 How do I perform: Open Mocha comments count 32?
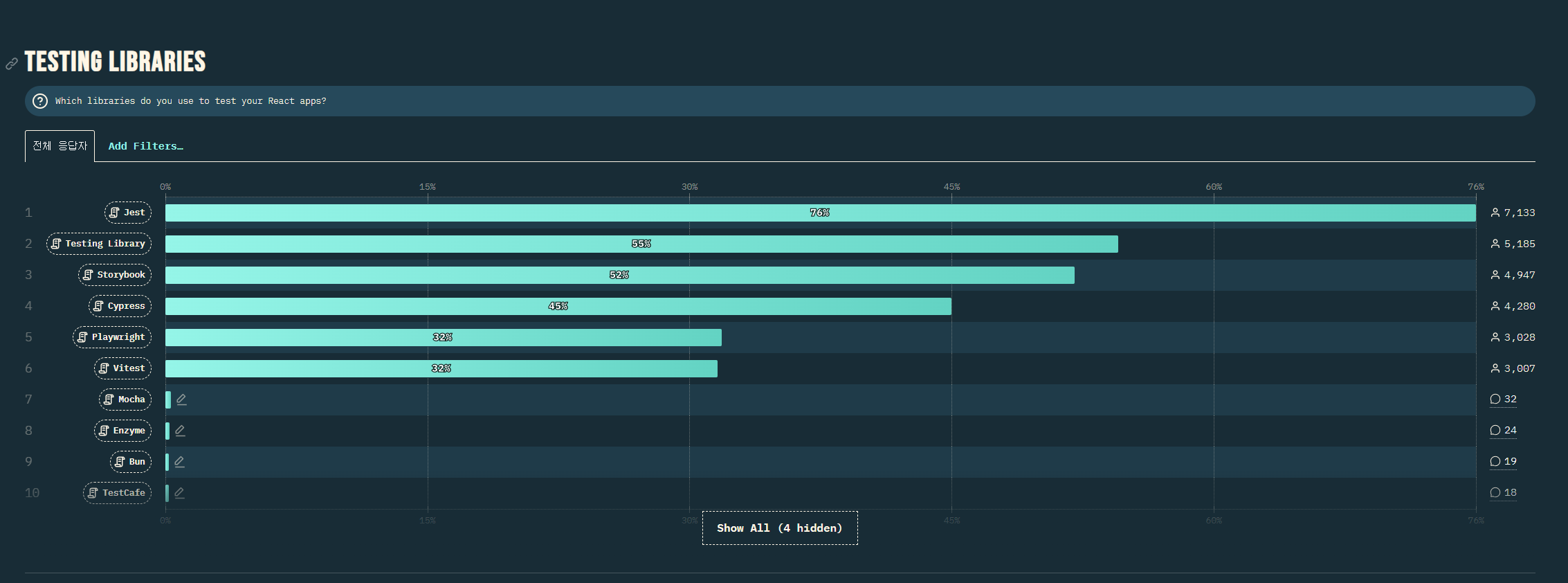[x=1503, y=400]
